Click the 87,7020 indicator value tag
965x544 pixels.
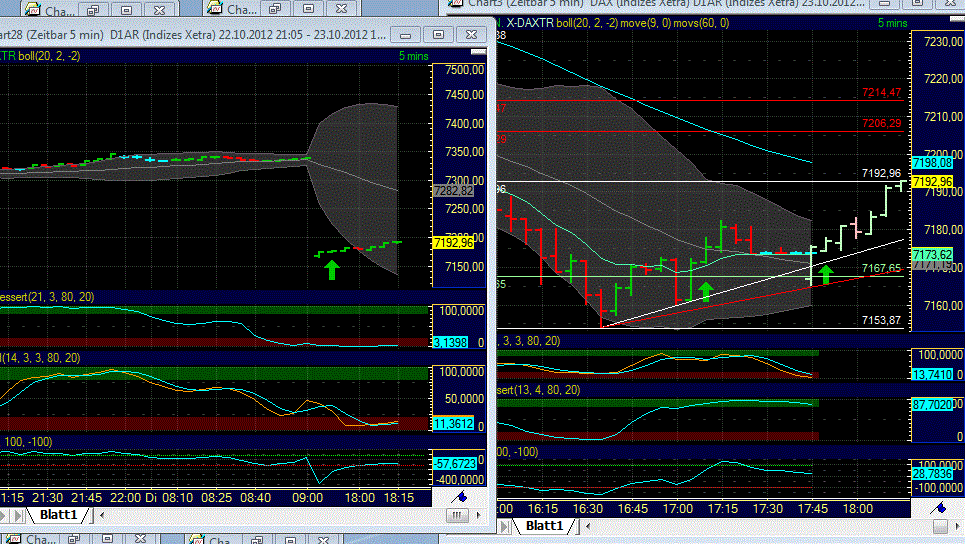point(932,405)
